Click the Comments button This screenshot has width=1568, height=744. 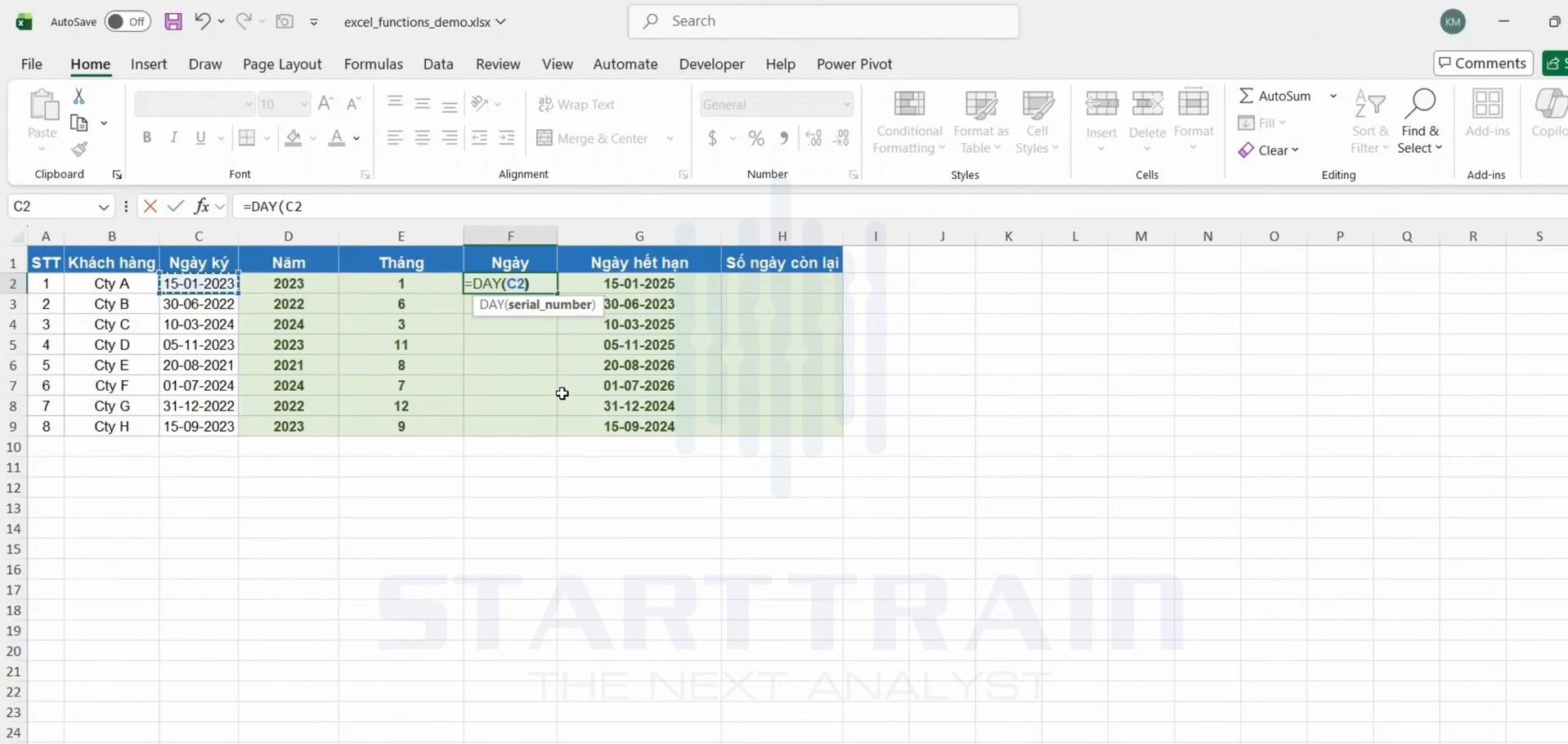(x=1483, y=63)
